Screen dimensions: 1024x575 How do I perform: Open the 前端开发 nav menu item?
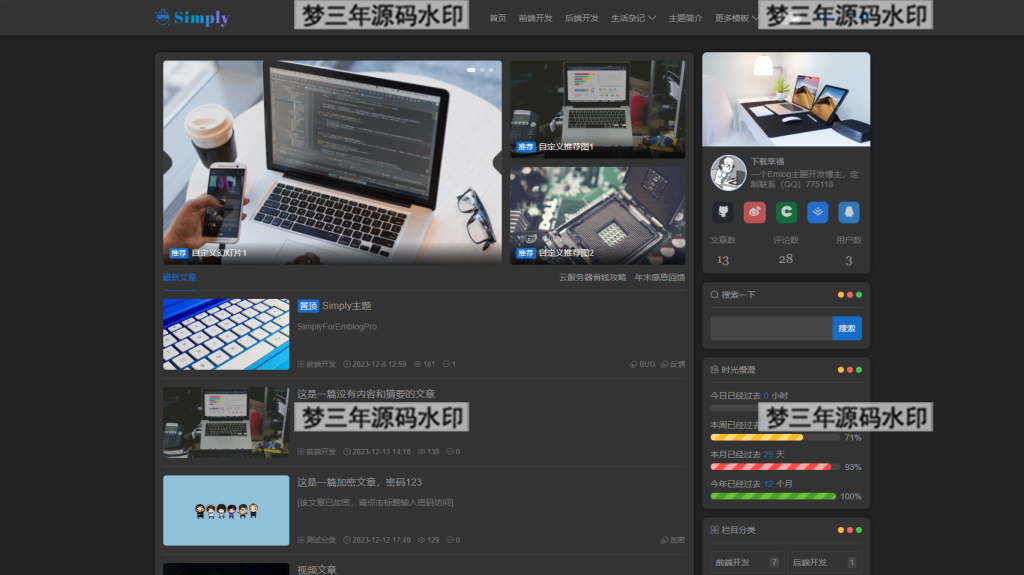[536, 18]
